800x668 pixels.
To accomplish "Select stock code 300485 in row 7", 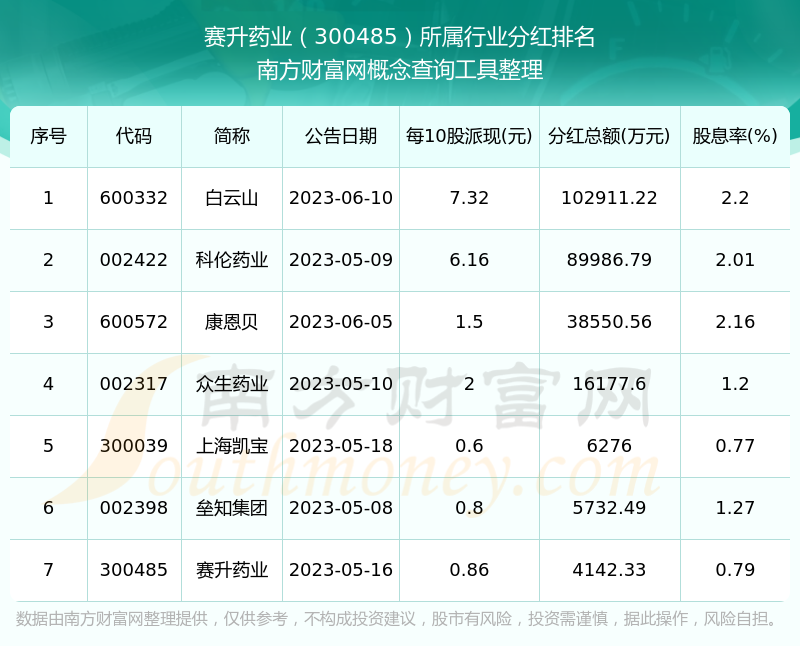I will [134, 570].
